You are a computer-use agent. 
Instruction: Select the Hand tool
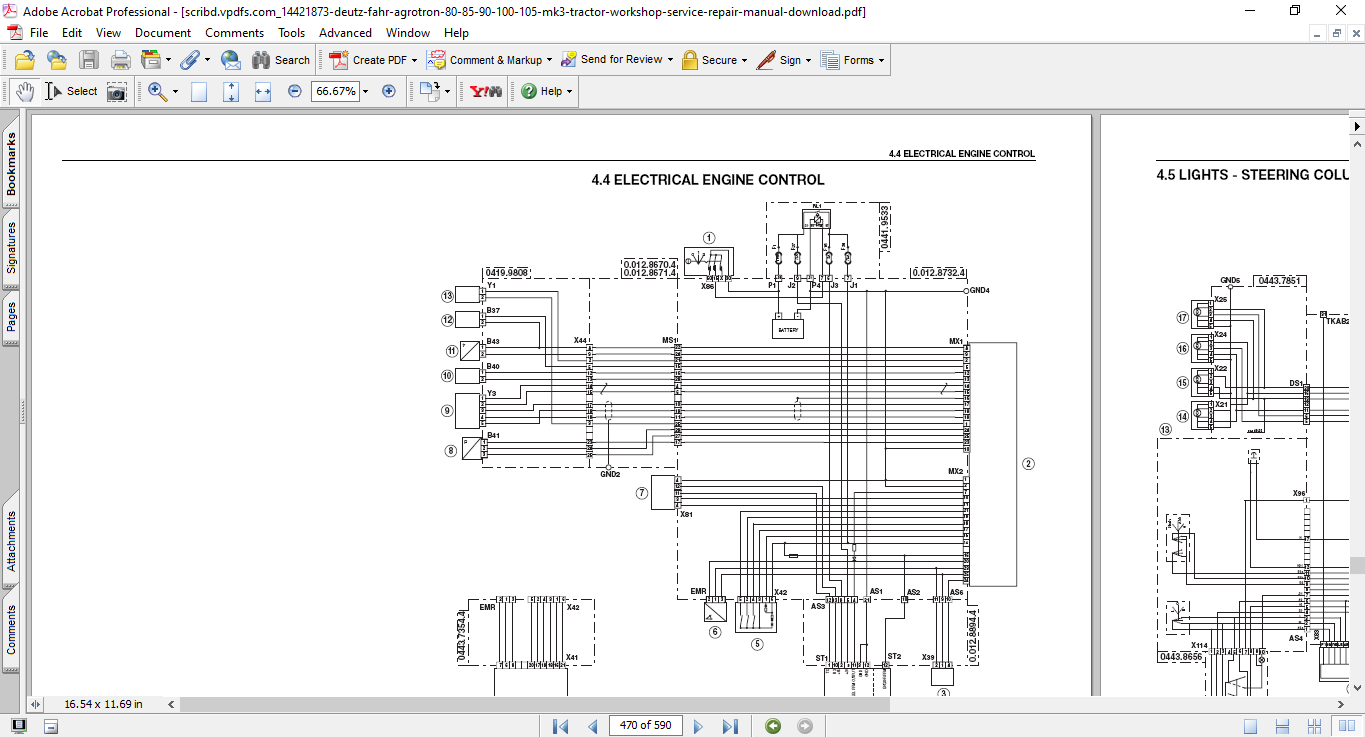click(24, 91)
